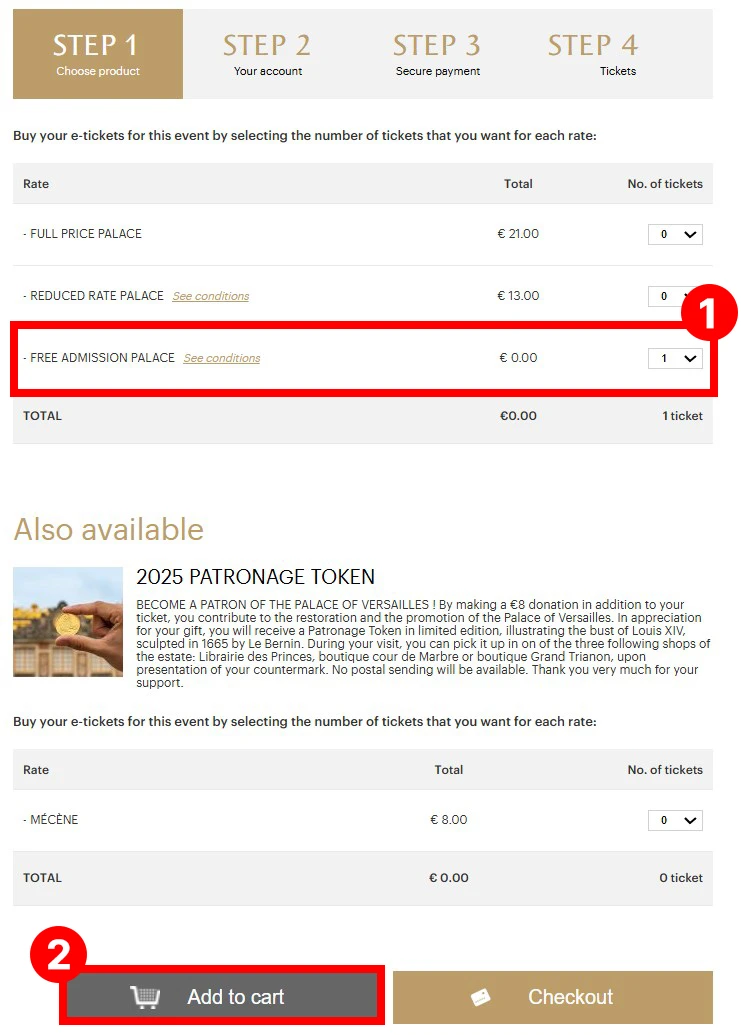Click the Checkout button
Viewport: 741px width, 1035px height.
coord(553,997)
